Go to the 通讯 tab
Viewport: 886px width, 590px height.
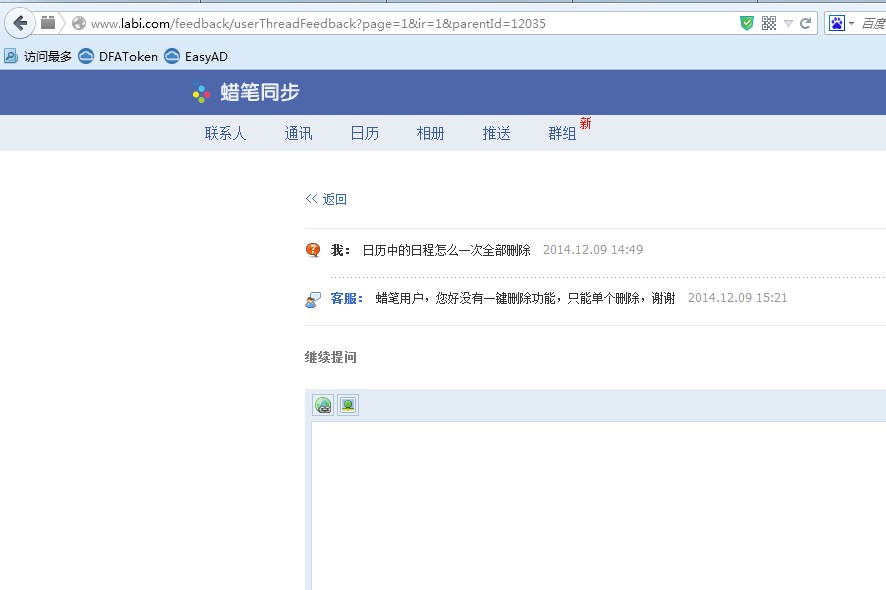(x=298, y=133)
